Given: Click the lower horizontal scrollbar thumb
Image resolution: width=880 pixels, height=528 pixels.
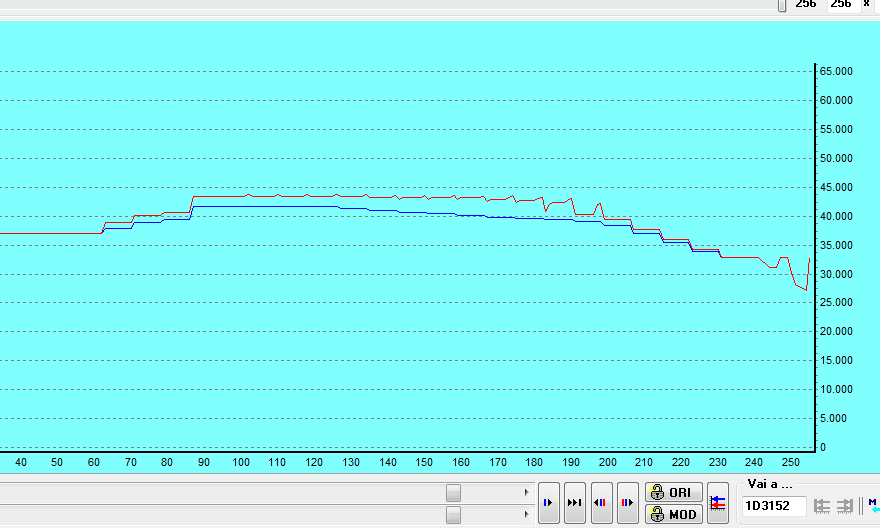Looking at the screenshot, I should [453, 514].
